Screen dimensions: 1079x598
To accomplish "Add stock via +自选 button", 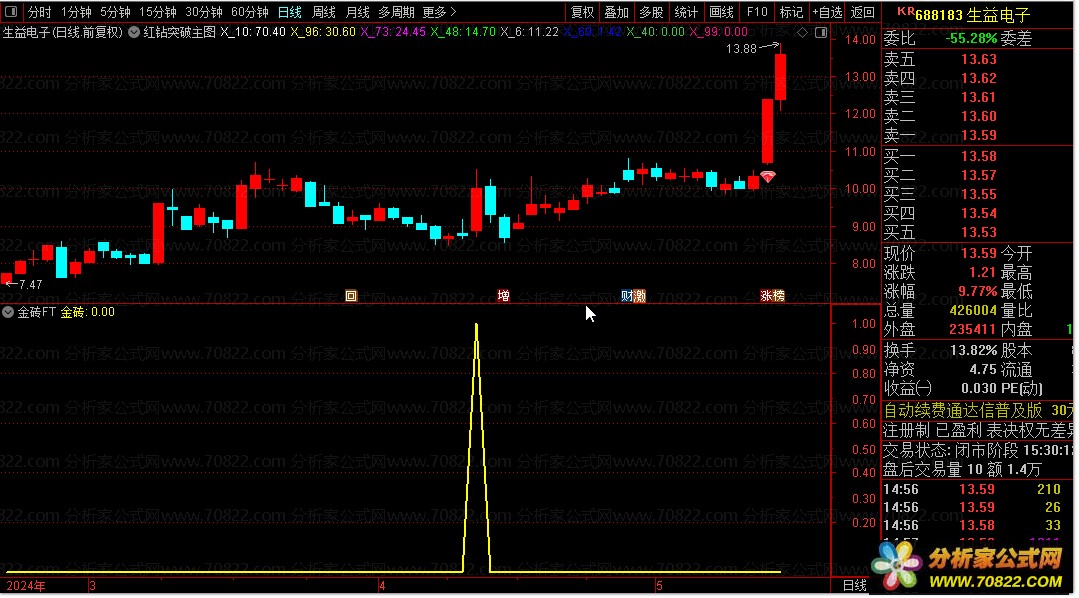I will [827, 12].
